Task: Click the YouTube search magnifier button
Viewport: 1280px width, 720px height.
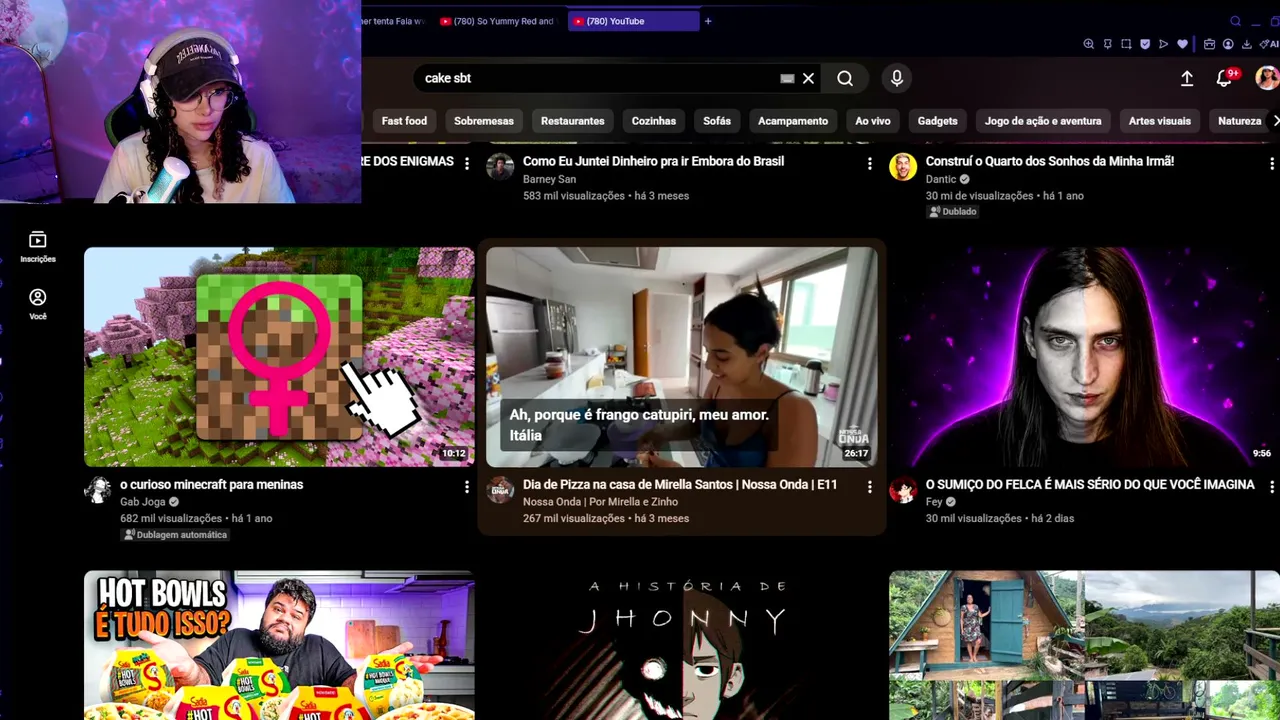Action: (845, 78)
